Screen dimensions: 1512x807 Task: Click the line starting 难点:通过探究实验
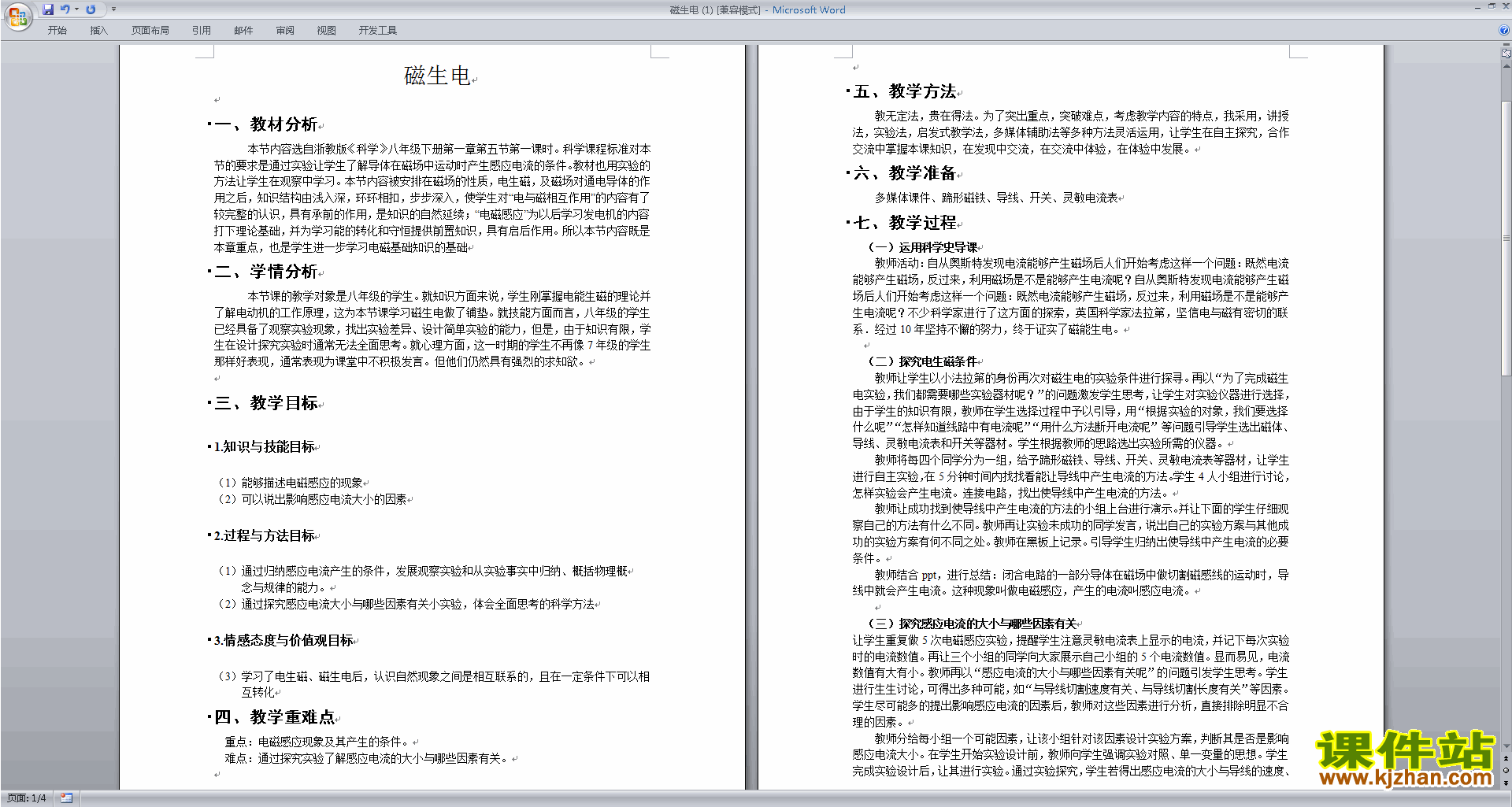(366, 758)
